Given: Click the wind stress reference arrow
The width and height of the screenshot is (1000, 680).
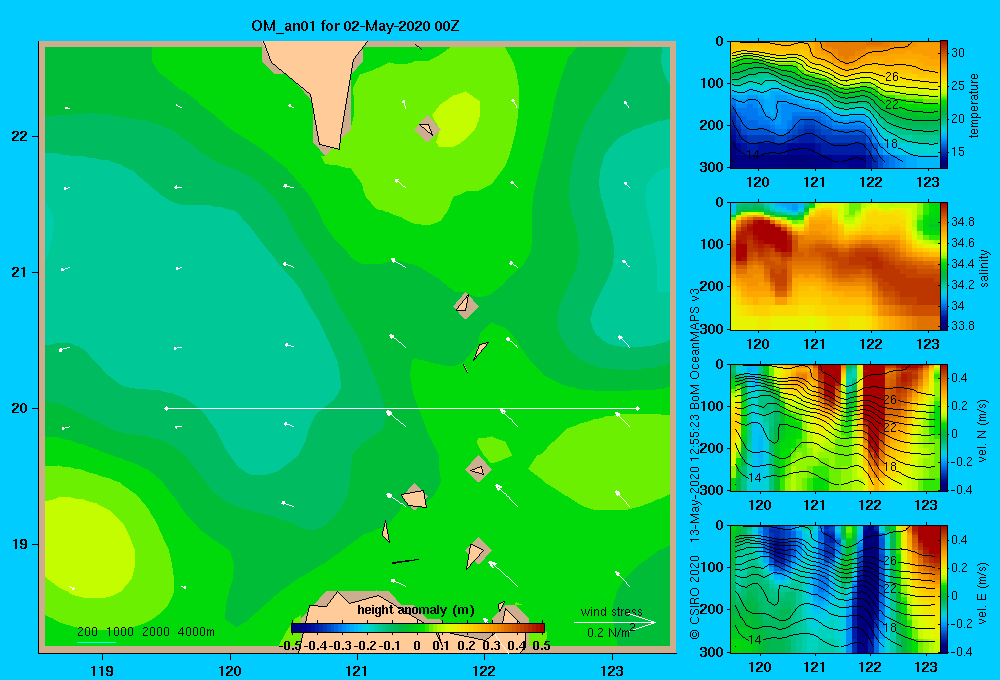Looking at the screenshot, I should [615, 623].
